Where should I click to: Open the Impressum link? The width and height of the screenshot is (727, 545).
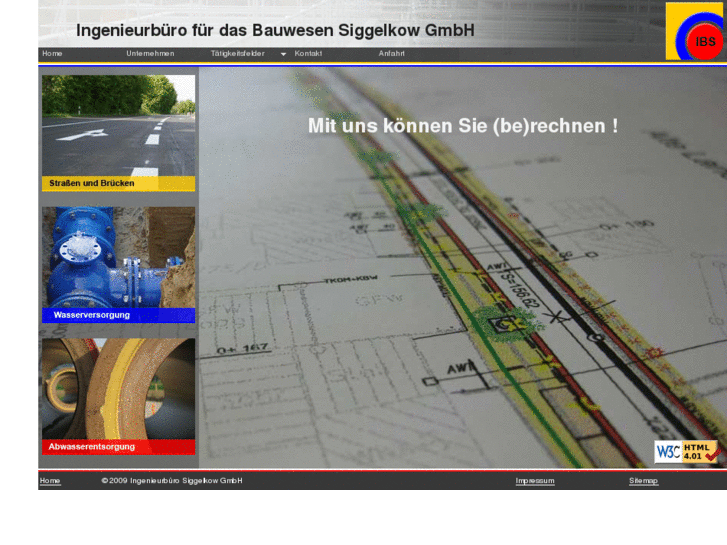(x=535, y=481)
